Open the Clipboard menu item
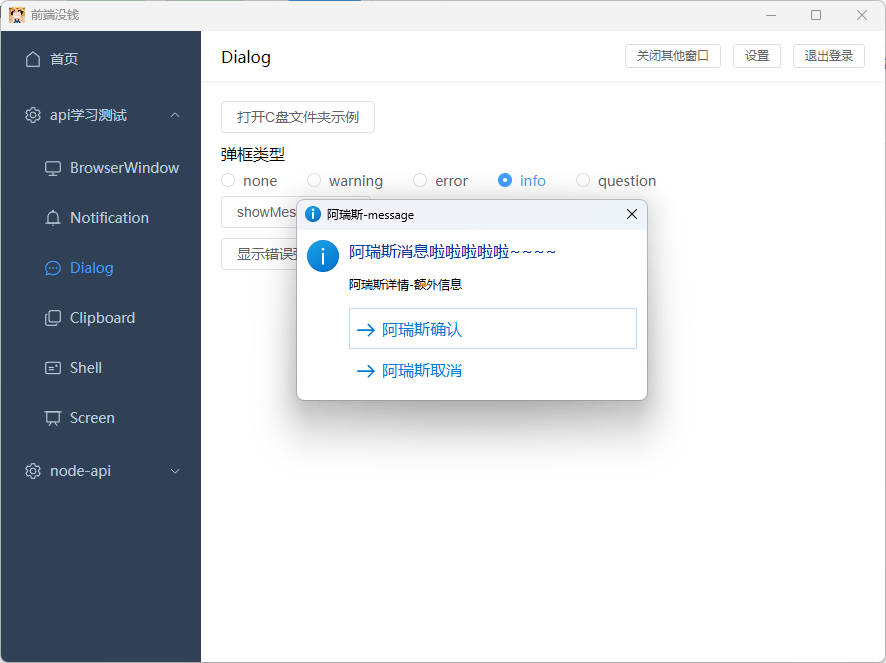 click(101, 318)
